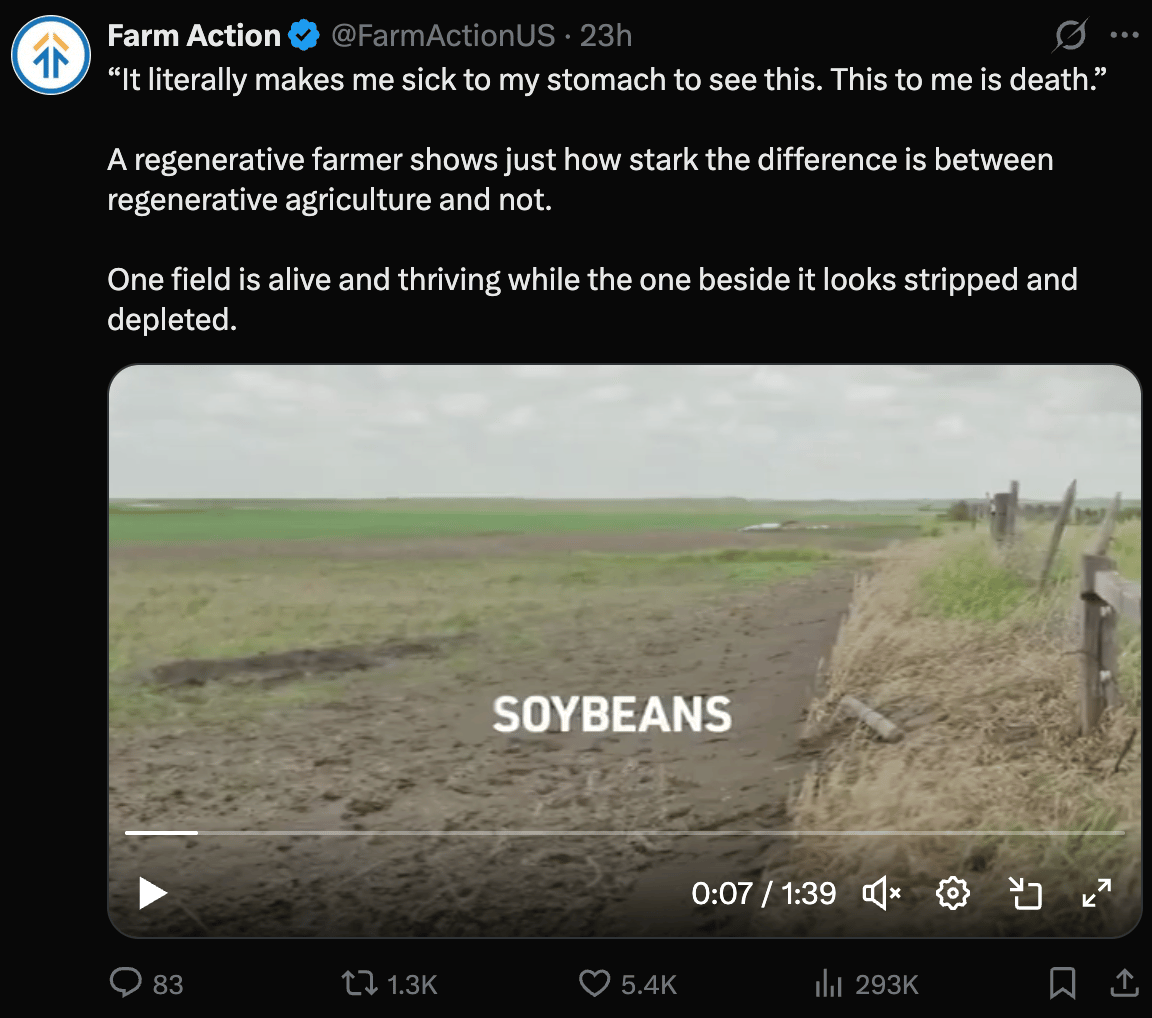This screenshot has height=1018, width=1152.
Task: Visit the @FarmActionUS handle
Action: 443,35
